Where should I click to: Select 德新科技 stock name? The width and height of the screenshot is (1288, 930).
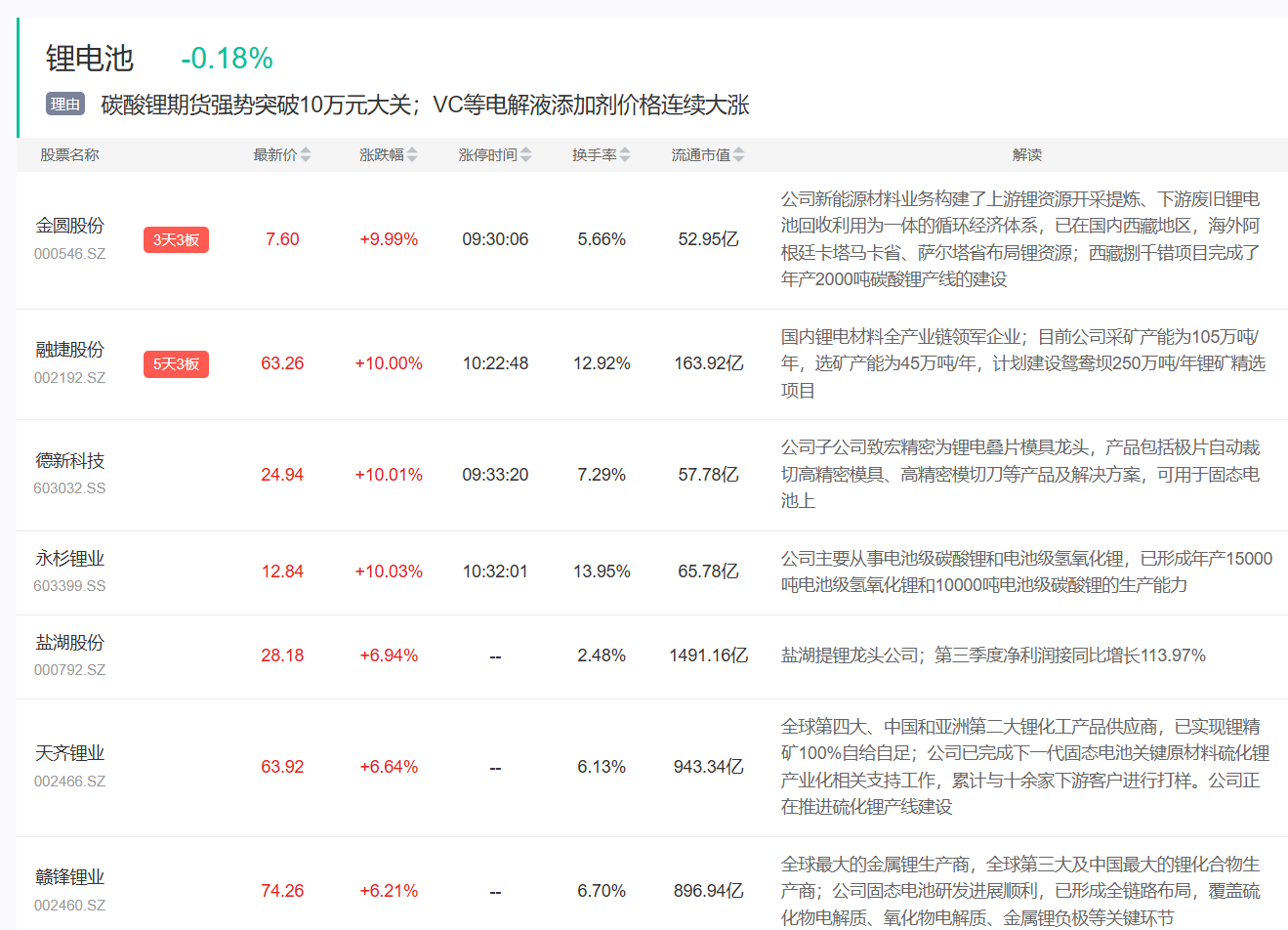(x=69, y=461)
